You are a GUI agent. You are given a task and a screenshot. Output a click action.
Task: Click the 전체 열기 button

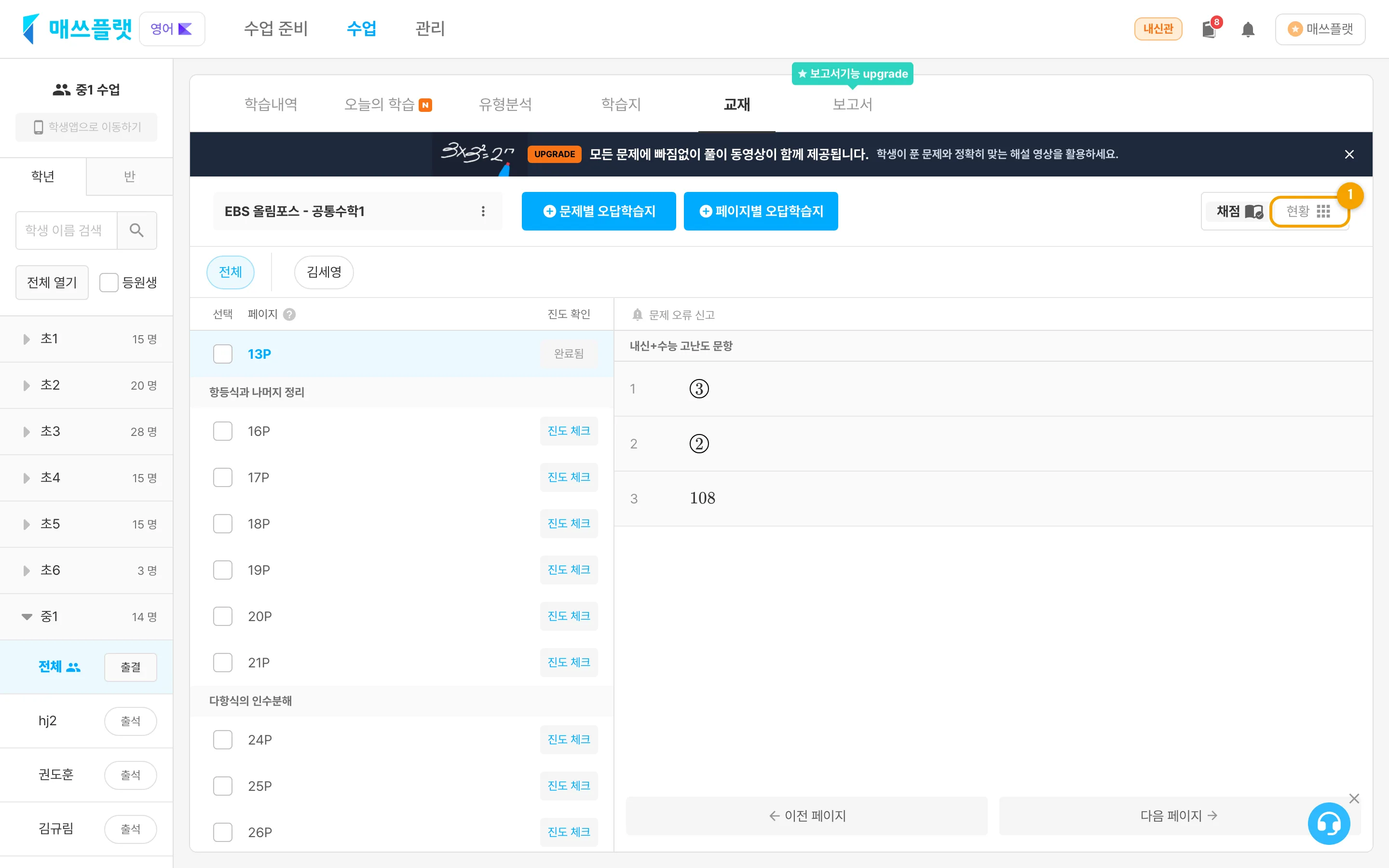(x=52, y=283)
